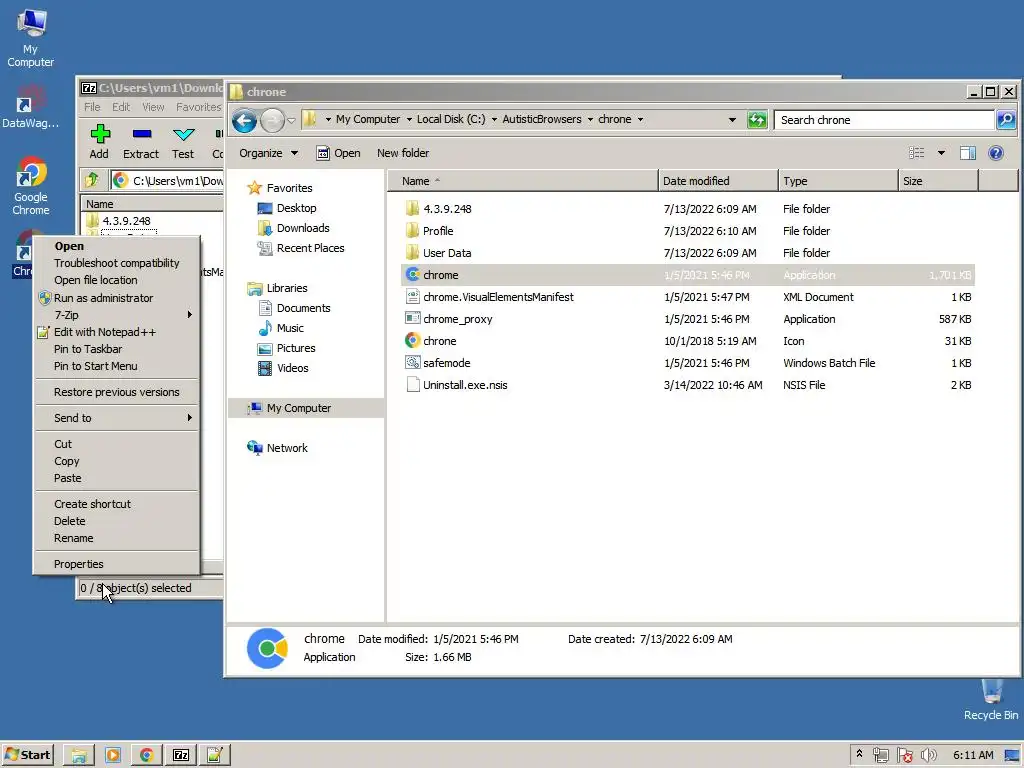
Task: Select Create shortcut menu entry
Action: (116, 504)
